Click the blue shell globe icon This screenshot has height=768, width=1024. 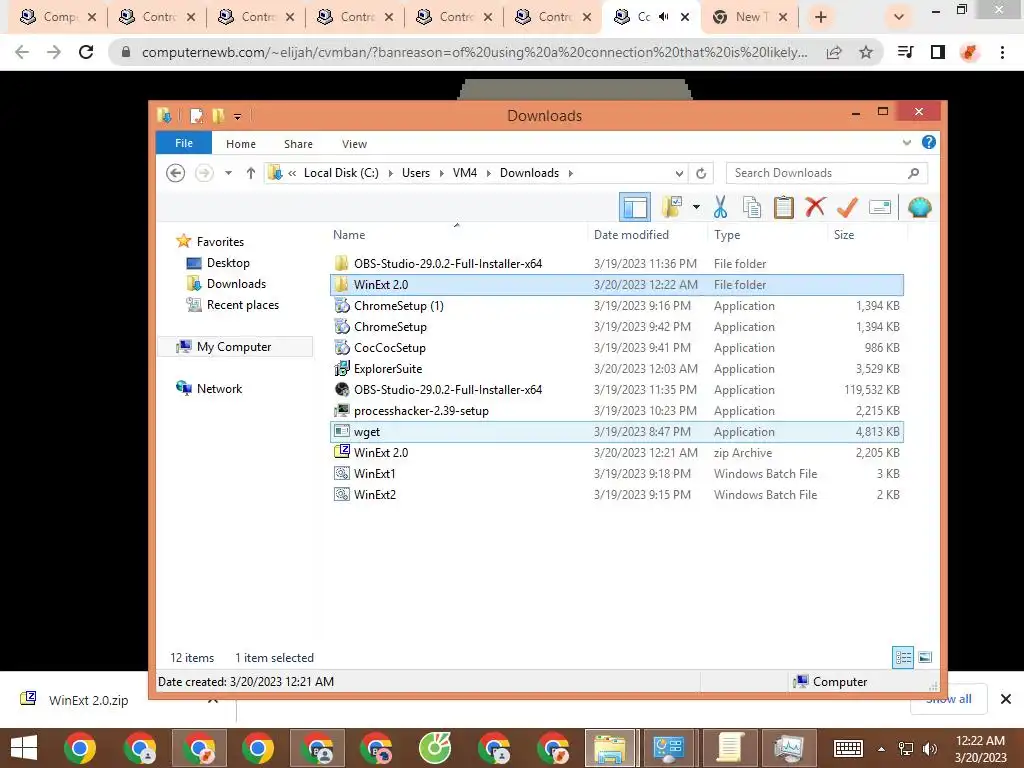click(x=920, y=208)
